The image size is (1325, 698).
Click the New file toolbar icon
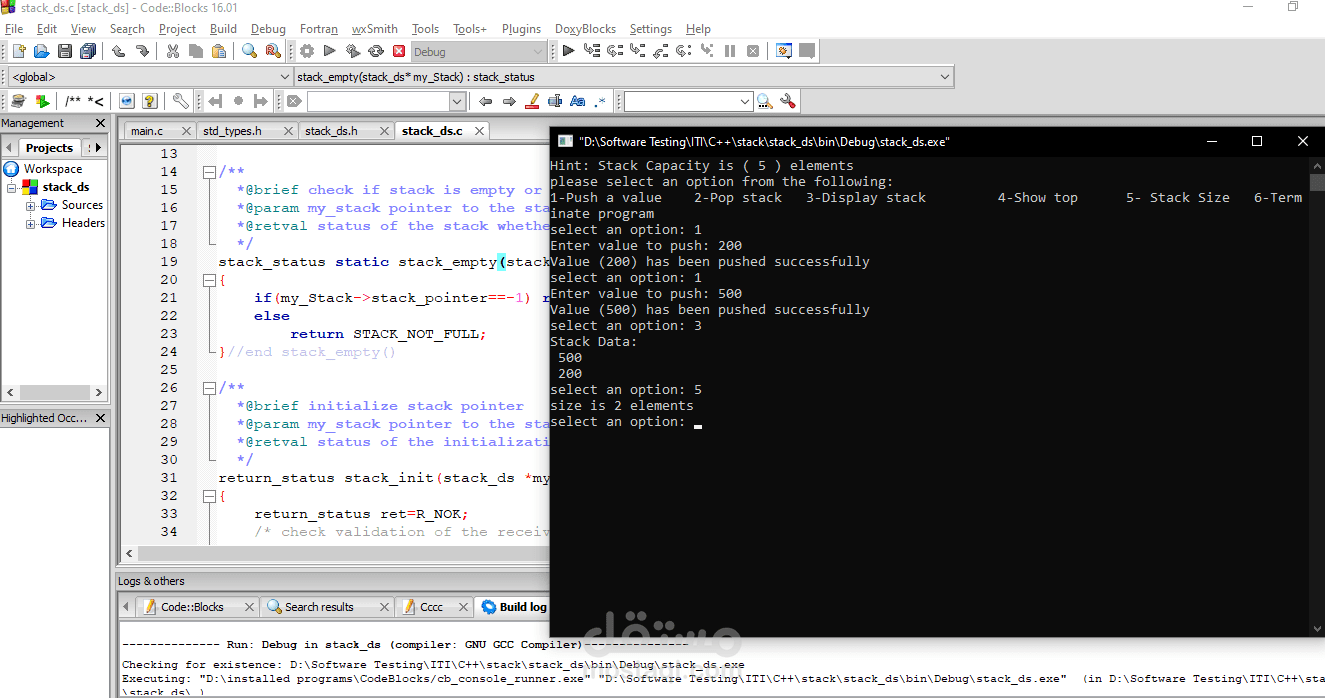pos(18,51)
